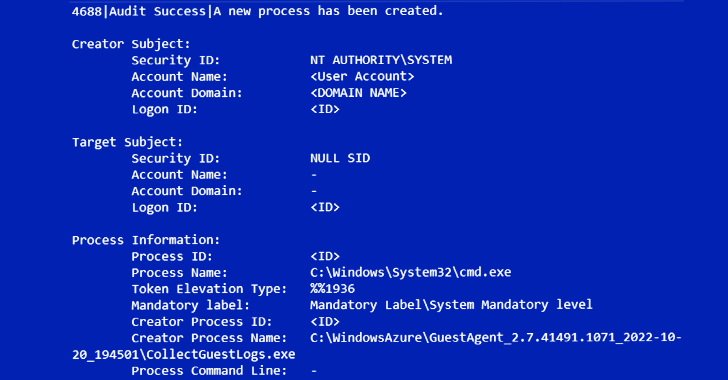The height and width of the screenshot is (380, 728).
Task: Click the '<User Account>' placeholder text
Action: (362, 77)
